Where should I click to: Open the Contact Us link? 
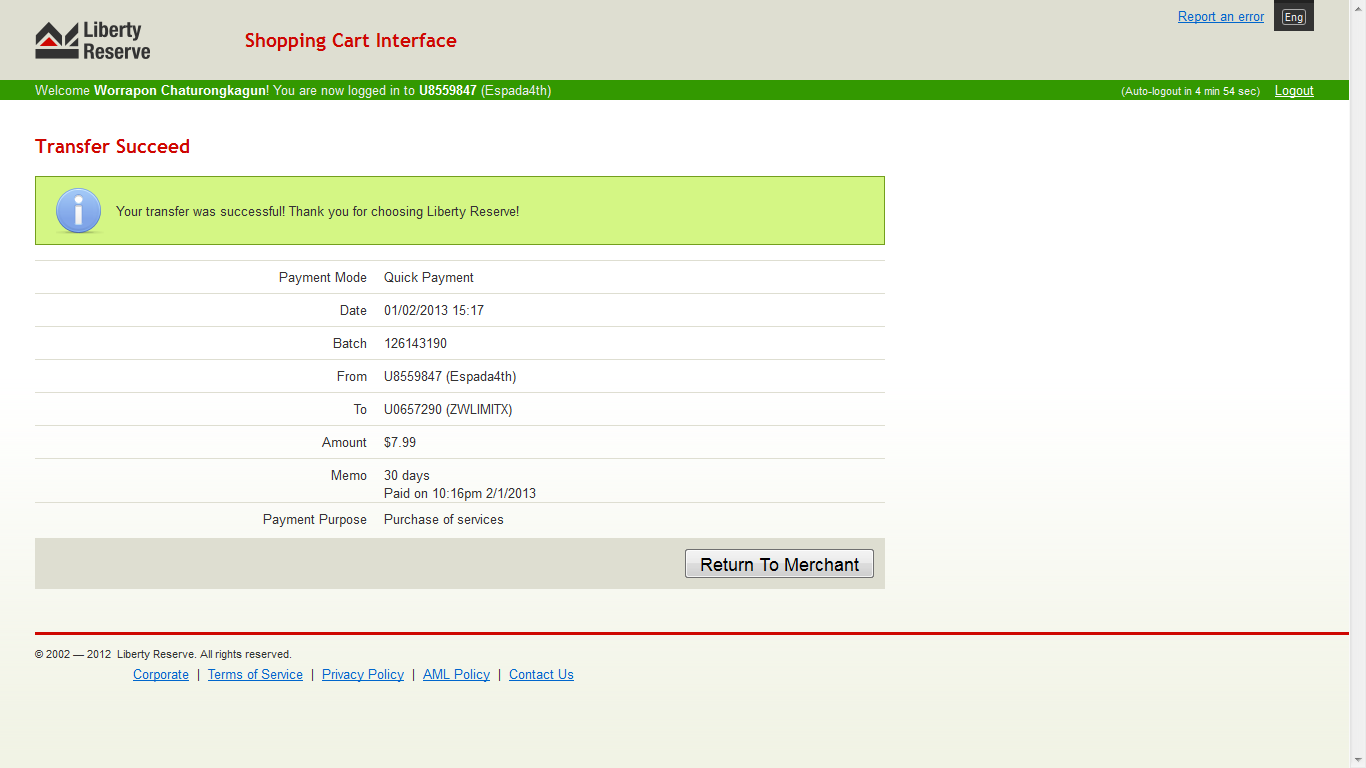point(541,675)
